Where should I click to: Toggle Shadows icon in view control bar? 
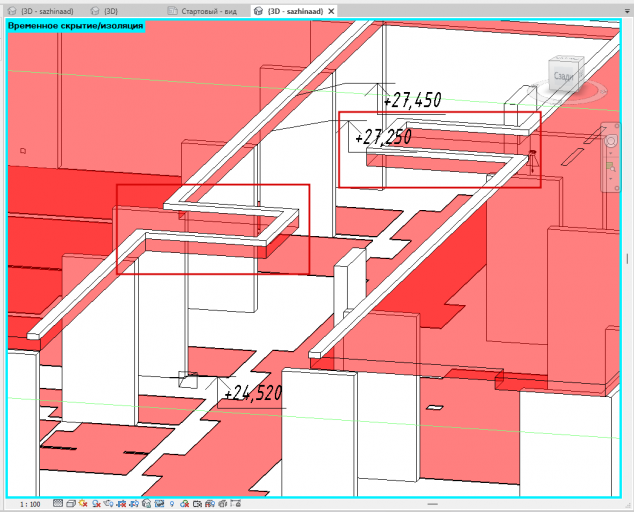[x=96, y=504]
